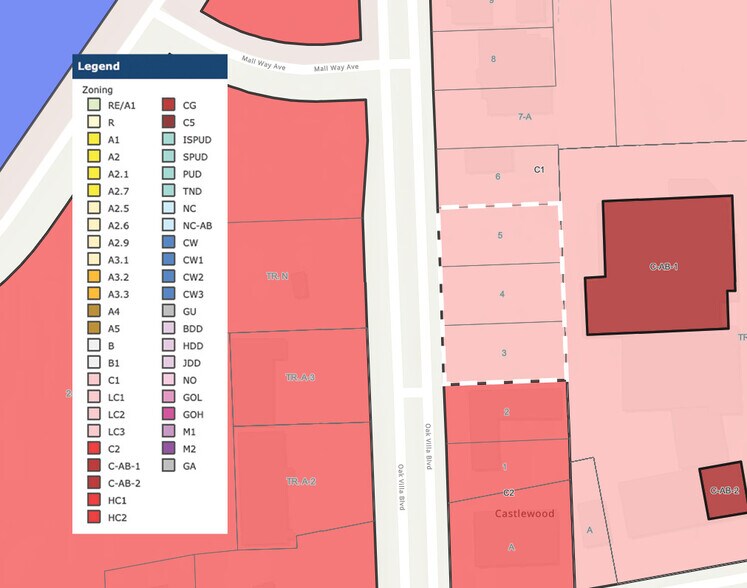
Task: Click the left Mall Way Ave street label
Action: (x=263, y=62)
